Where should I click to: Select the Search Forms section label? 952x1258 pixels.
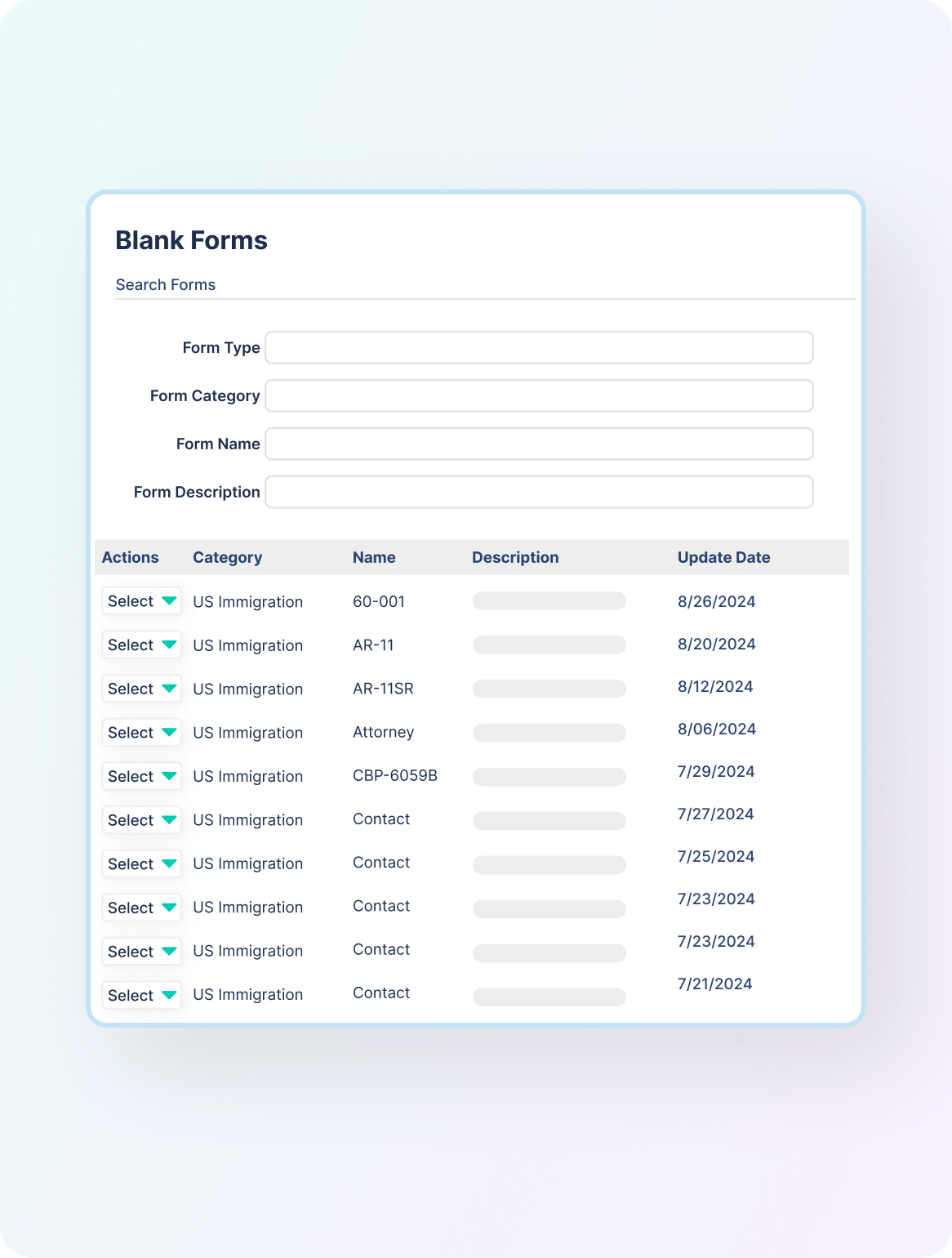[165, 284]
